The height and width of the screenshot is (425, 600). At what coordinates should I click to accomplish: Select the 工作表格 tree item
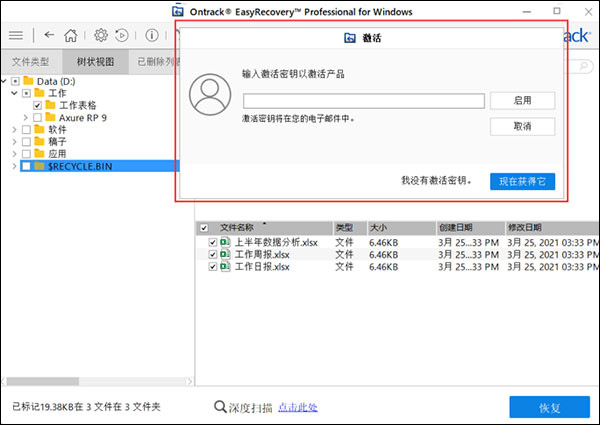(78, 105)
